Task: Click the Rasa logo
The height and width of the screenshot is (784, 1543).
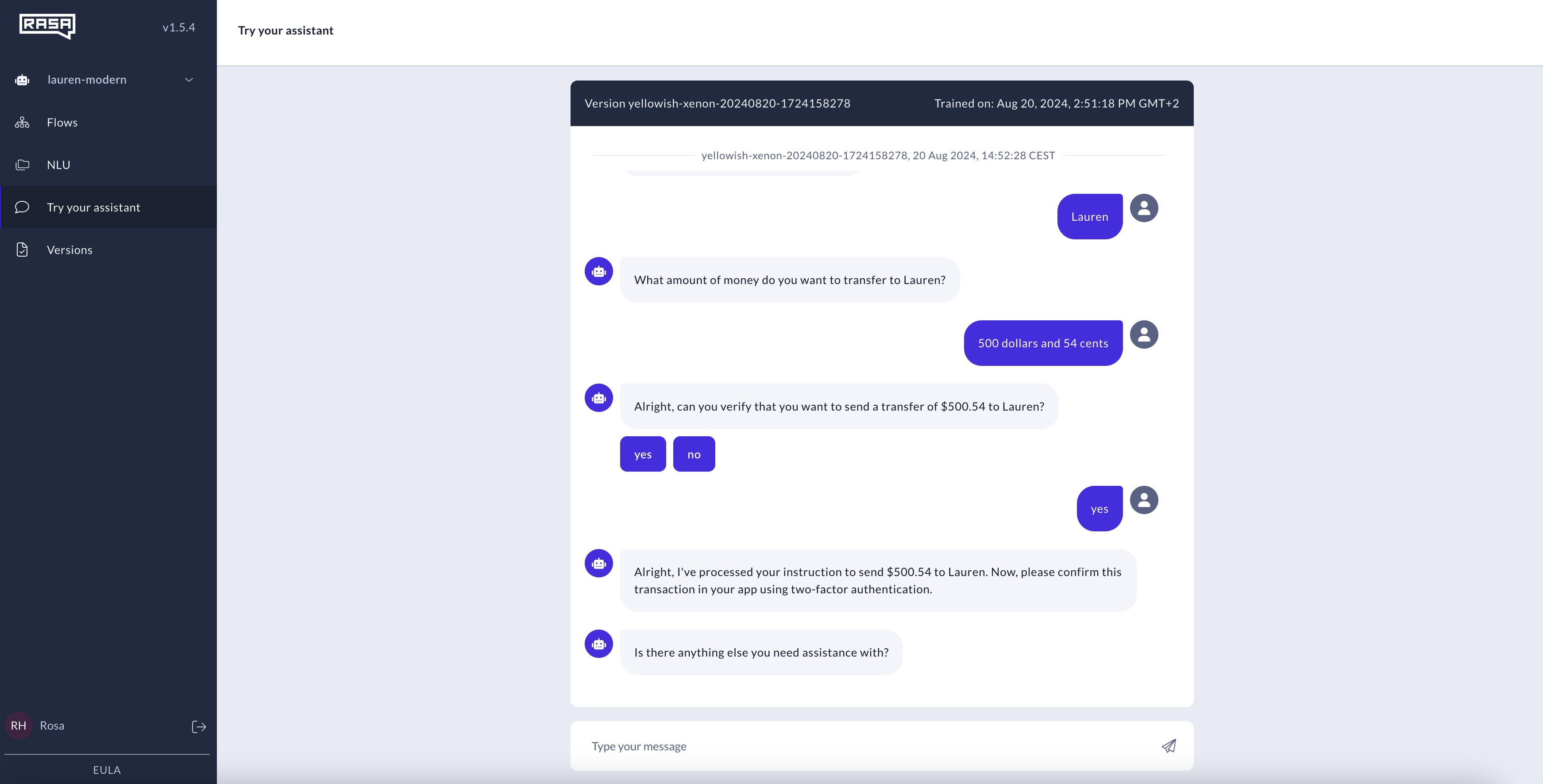Action: pos(47,26)
